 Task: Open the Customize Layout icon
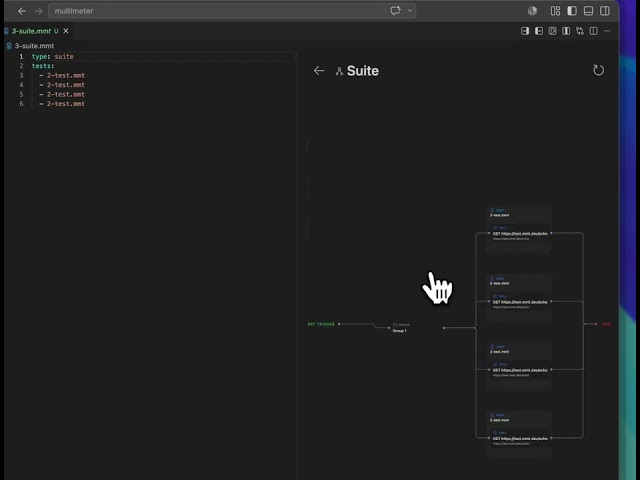[x=556, y=11]
